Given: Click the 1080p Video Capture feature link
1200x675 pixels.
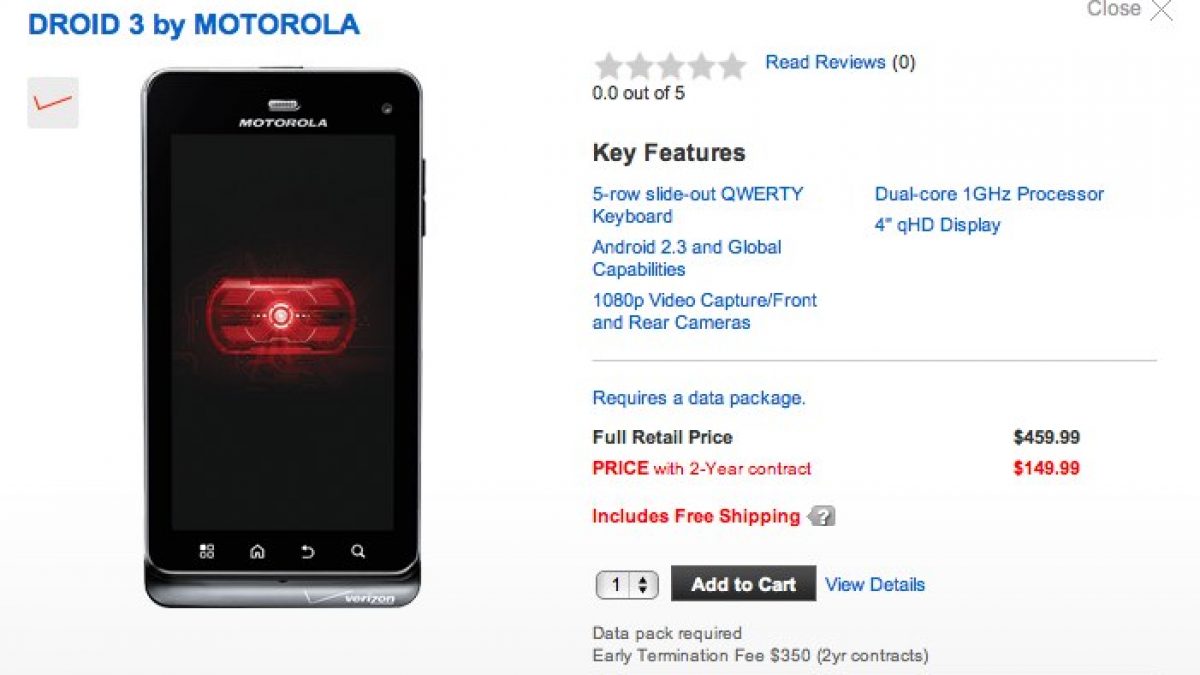Looking at the screenshot, I should coord(704,311).
